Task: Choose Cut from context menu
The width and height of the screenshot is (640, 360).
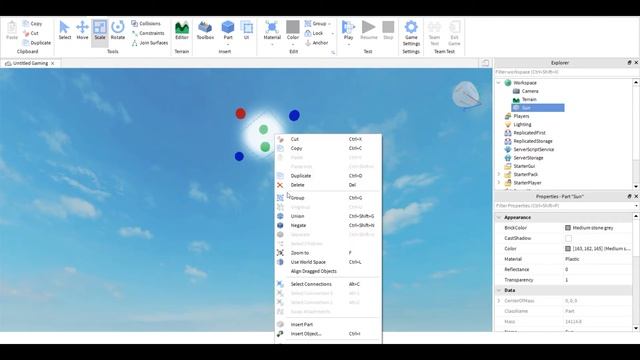Action: [x=328, y=139]
